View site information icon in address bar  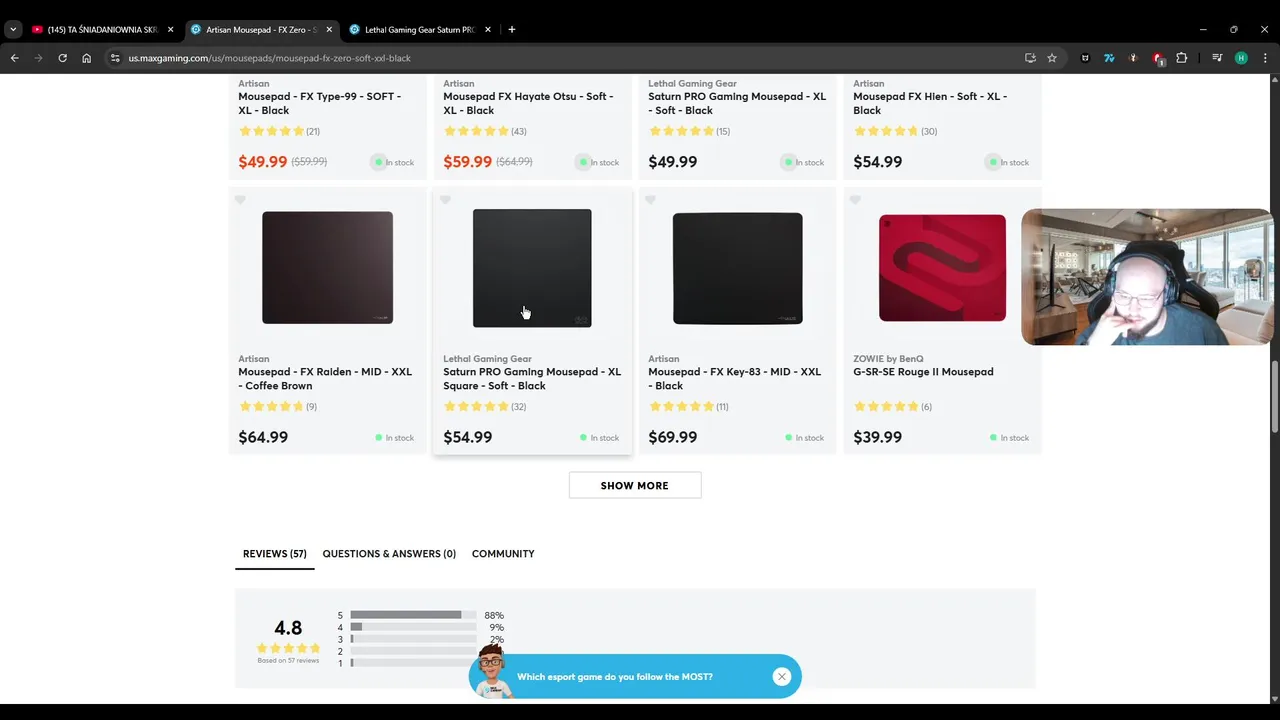116,58
